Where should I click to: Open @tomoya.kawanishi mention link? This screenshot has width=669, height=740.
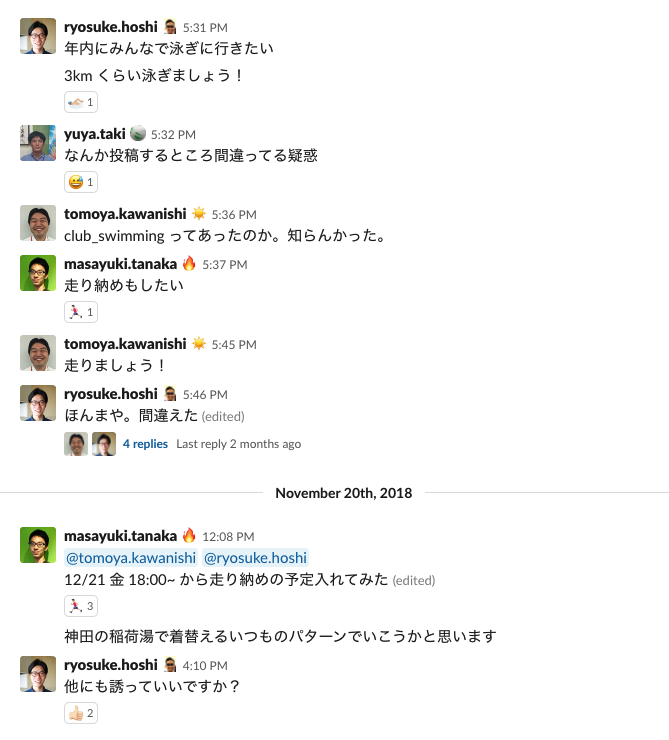tap(130, 558)
